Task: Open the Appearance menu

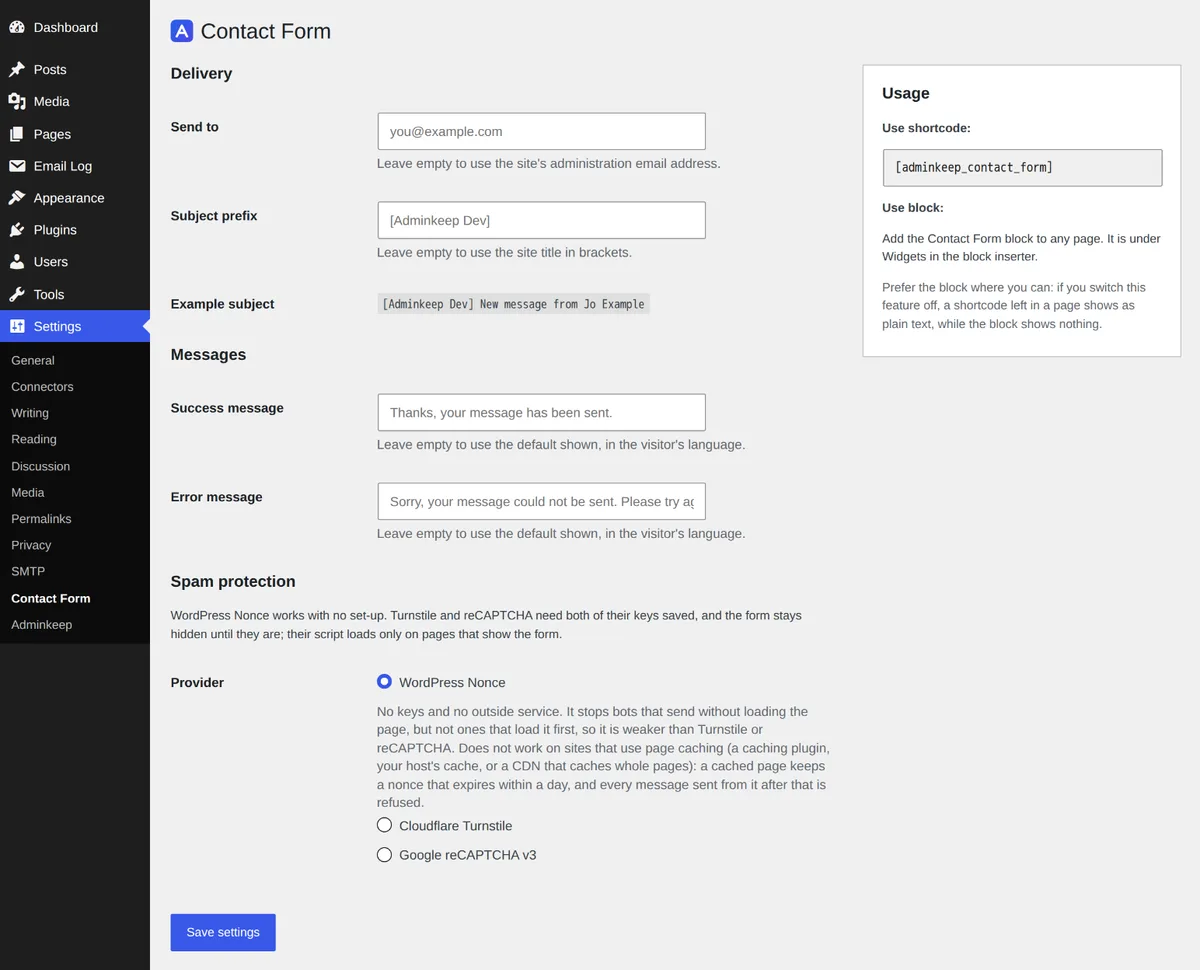Action: point(75,198)
